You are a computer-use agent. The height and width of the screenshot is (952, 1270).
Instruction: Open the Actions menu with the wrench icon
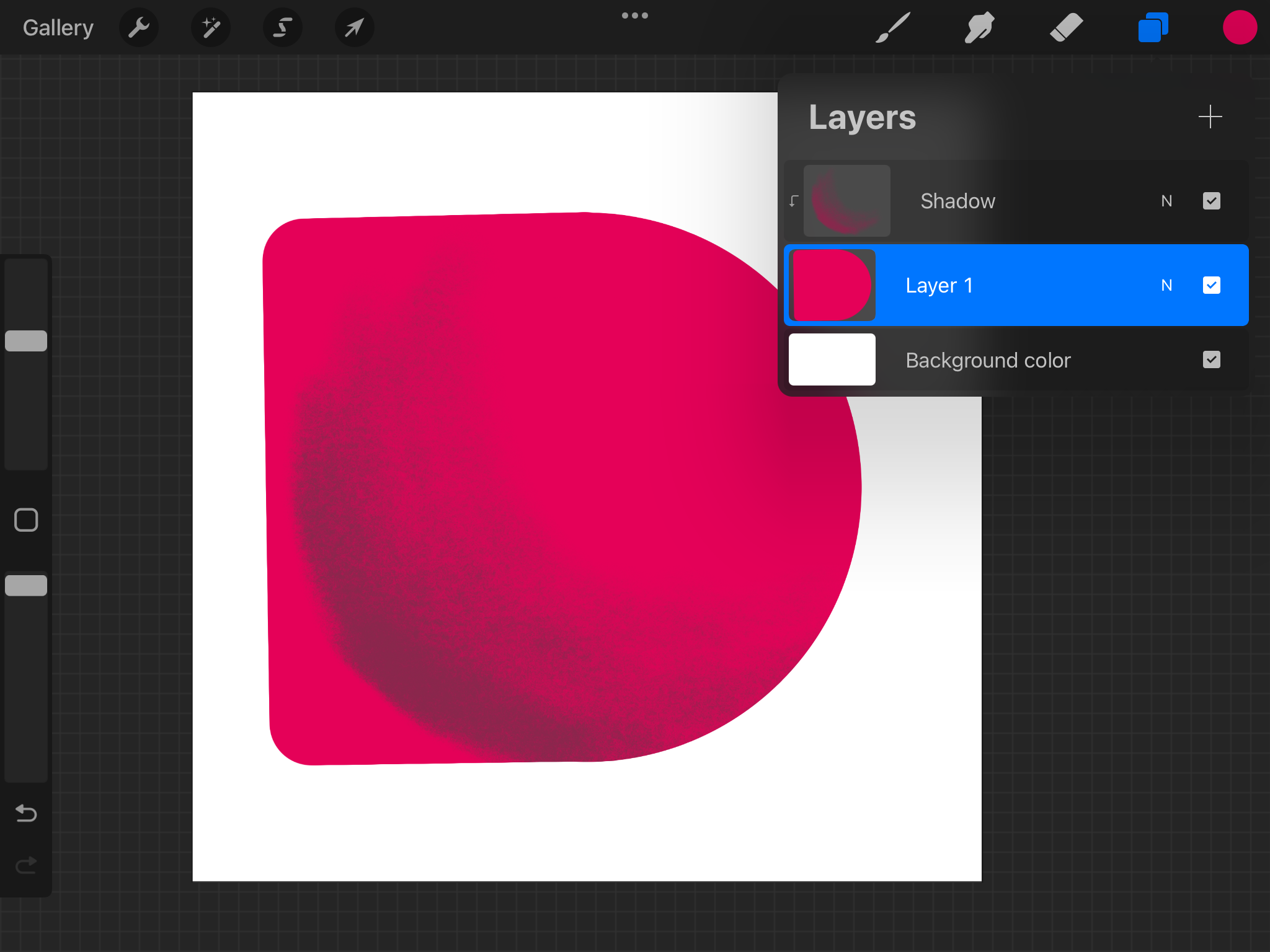coord(139,27)
